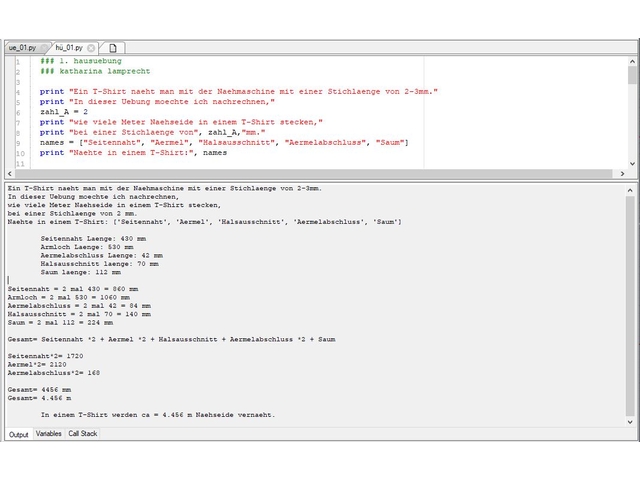The image size is (640, 480).
Task: Click line number 10 in gutter
Action: [x=20, y=153]
